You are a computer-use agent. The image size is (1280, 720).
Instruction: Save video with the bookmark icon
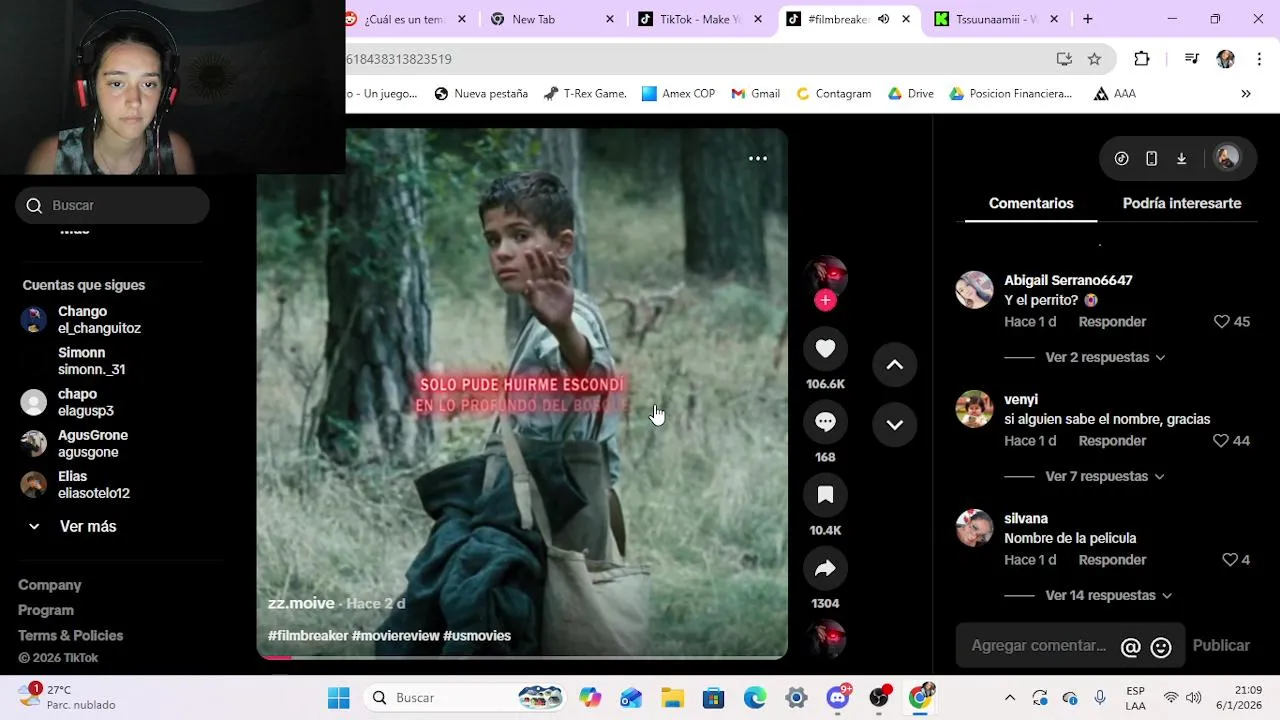coord(825,495)
